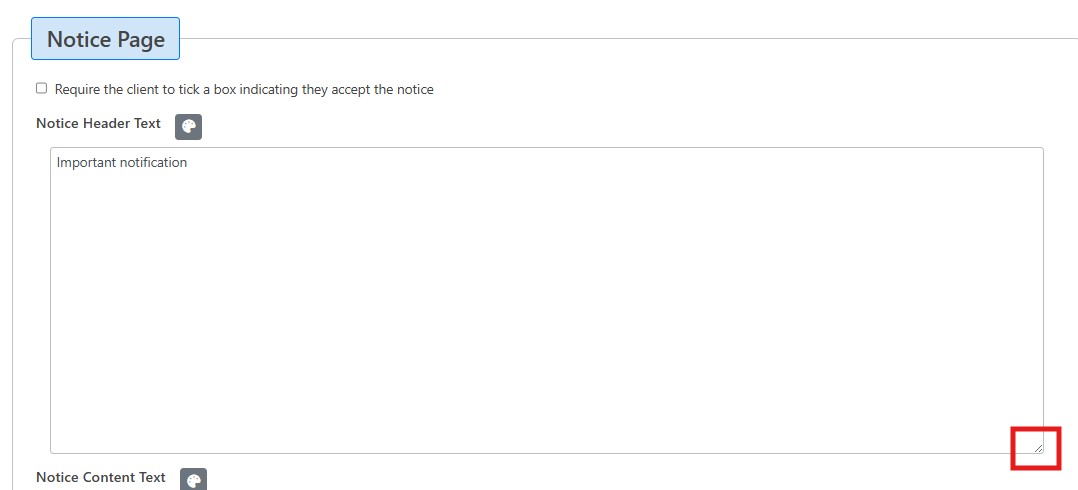Click the word 'notification' in the textarea
This screenshot has width=1078, height=490.
153,162
